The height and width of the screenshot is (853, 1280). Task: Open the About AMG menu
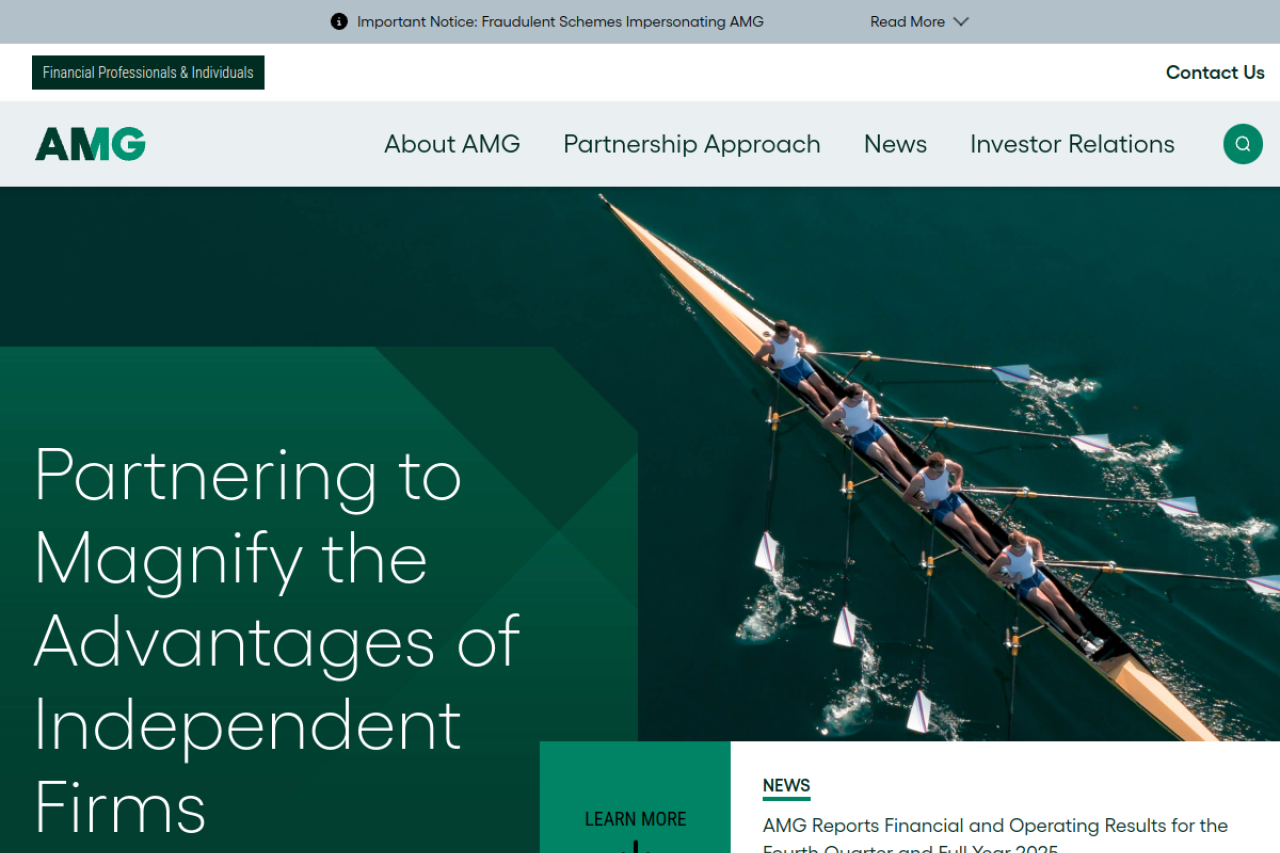[452, 144]
